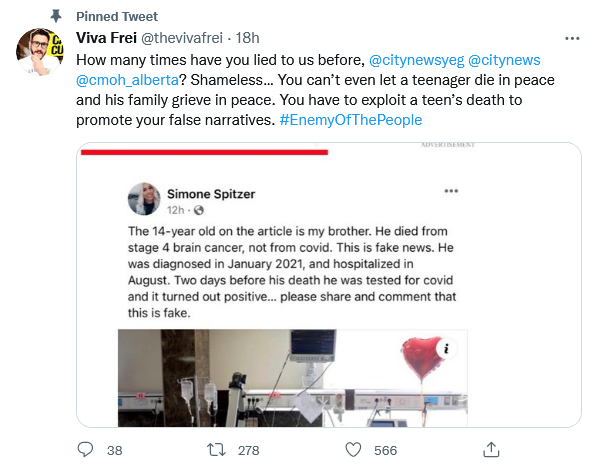Open the @cmoh_alberta mention

(x=127, y=80)
